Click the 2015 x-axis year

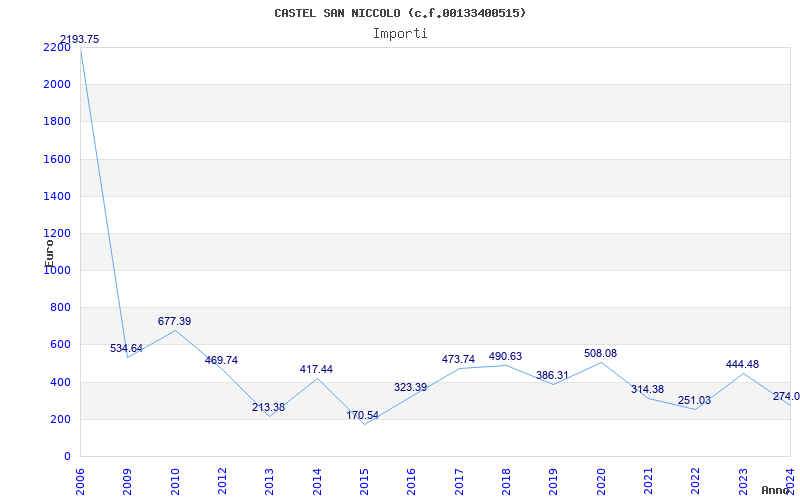coord(364,481)
